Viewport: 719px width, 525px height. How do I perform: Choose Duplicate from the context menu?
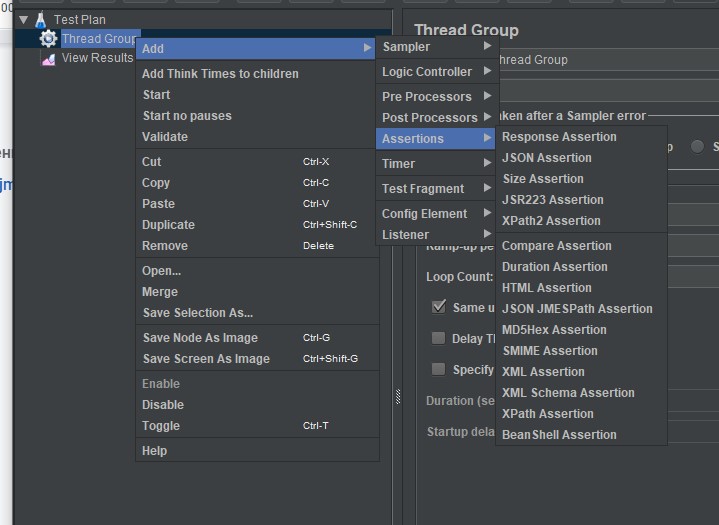click(168, 225)
